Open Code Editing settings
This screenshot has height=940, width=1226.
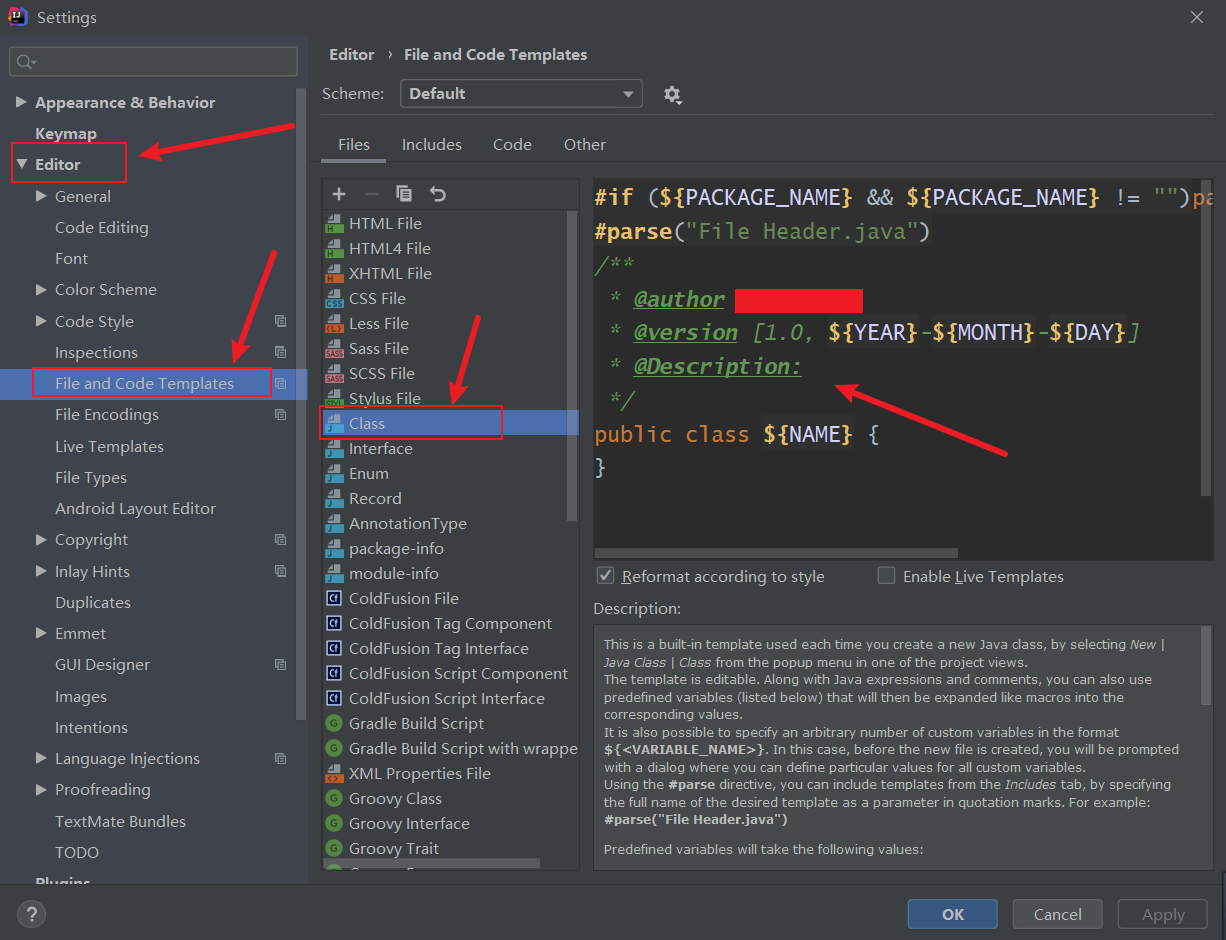coord(102,227)
